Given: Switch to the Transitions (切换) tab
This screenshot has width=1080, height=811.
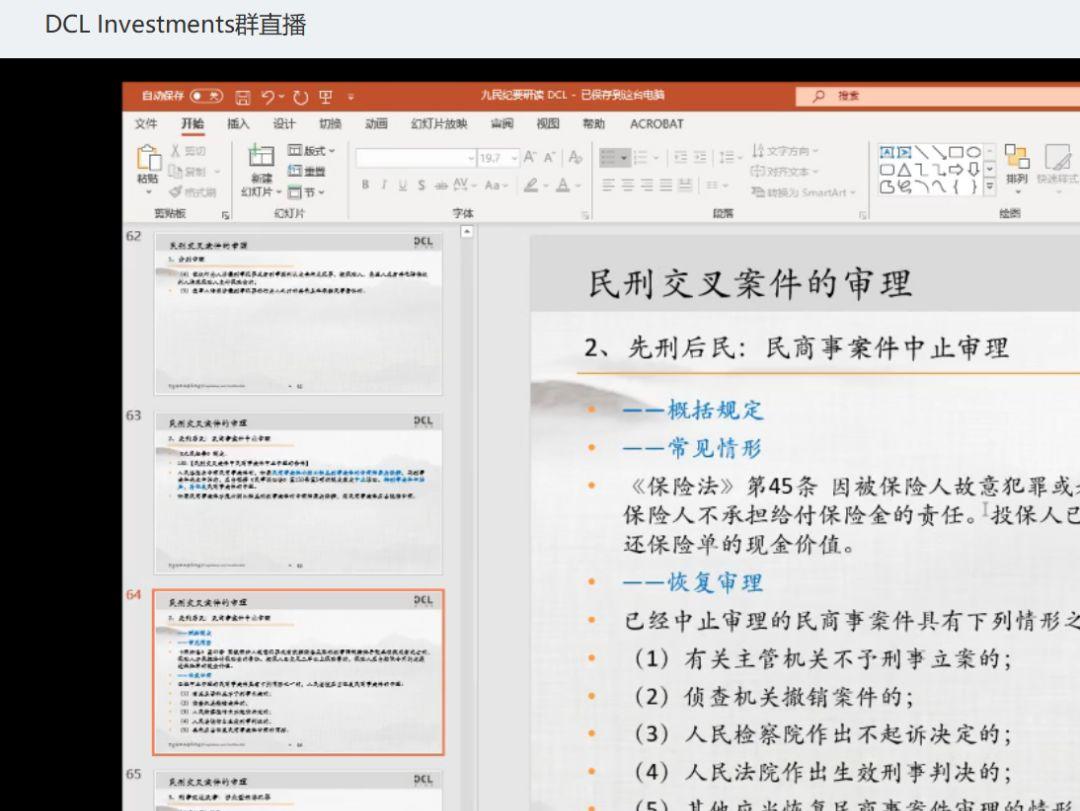Looking at the screenshot, I should [330, 124].
